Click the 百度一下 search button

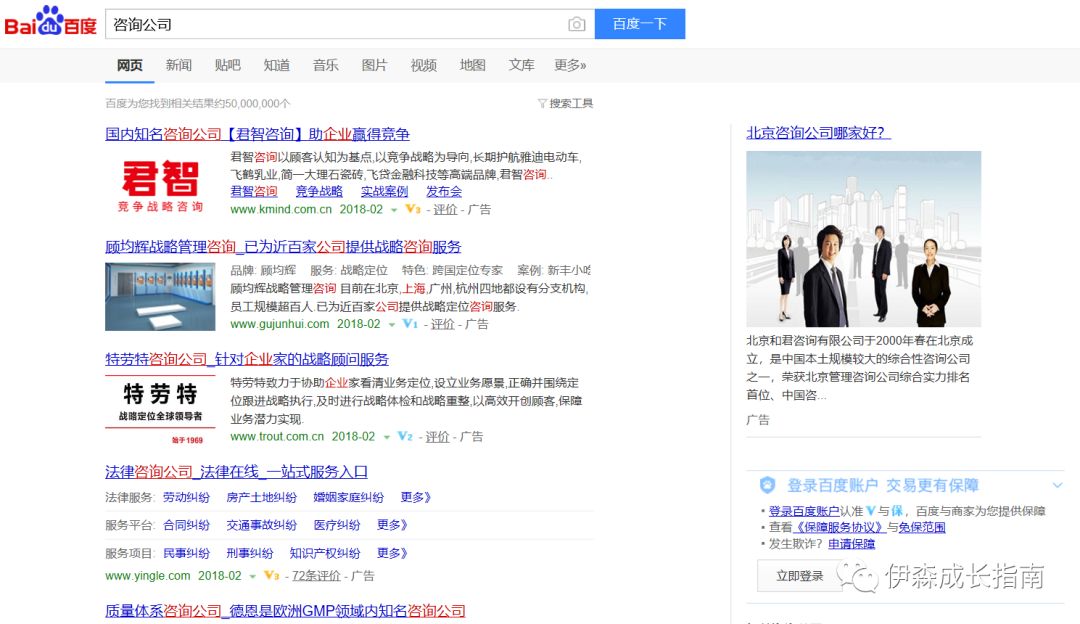(x=640, y=24)
